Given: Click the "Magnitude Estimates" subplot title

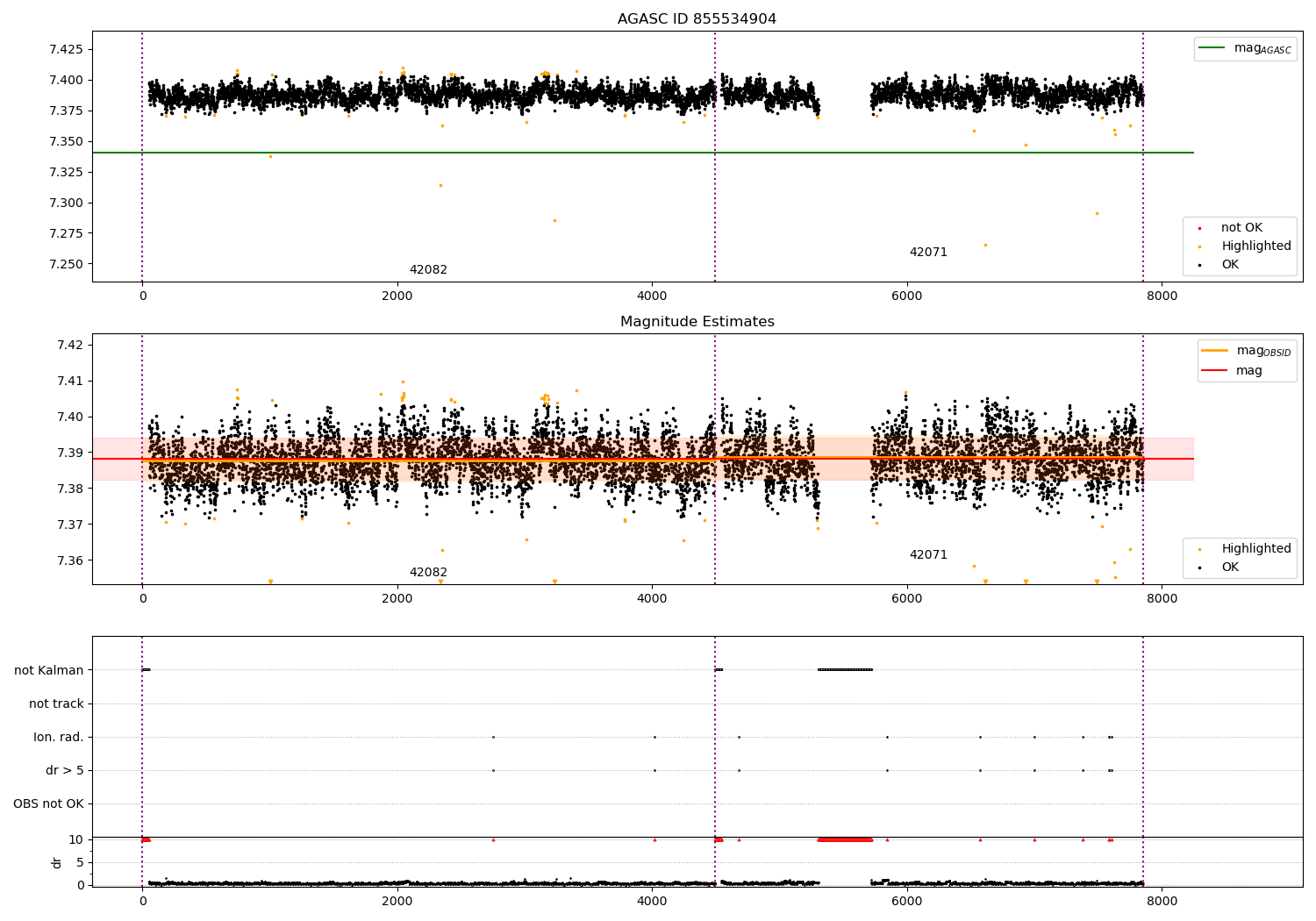Looking at the screenshot, I should click(697, 322).
